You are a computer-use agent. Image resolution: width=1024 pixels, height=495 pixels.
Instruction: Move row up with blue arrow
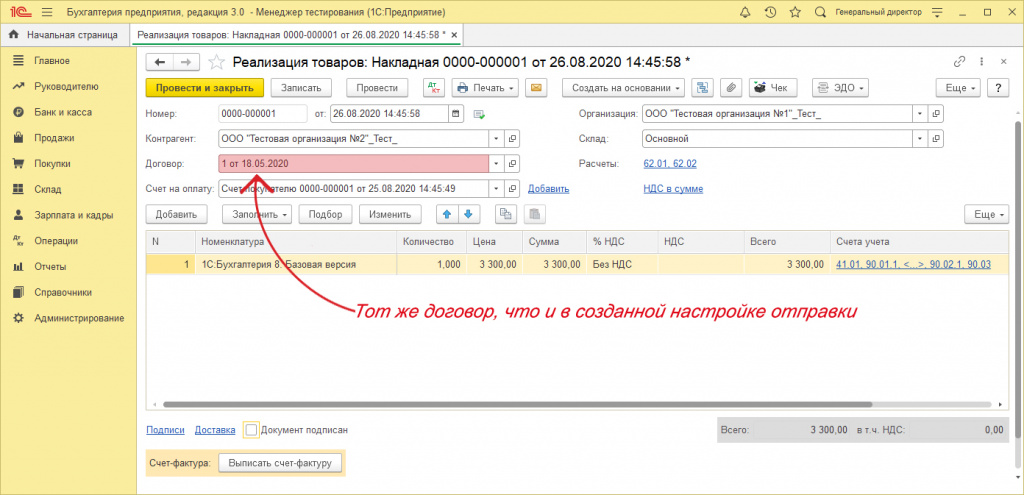pos(447,214)
